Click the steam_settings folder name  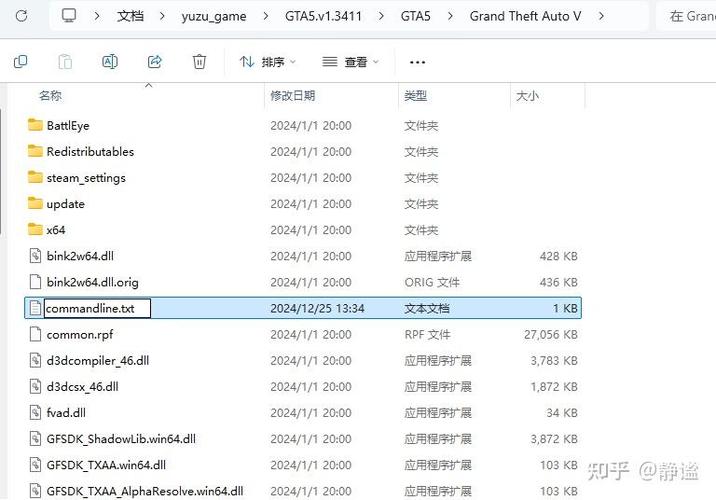point(86,178)
